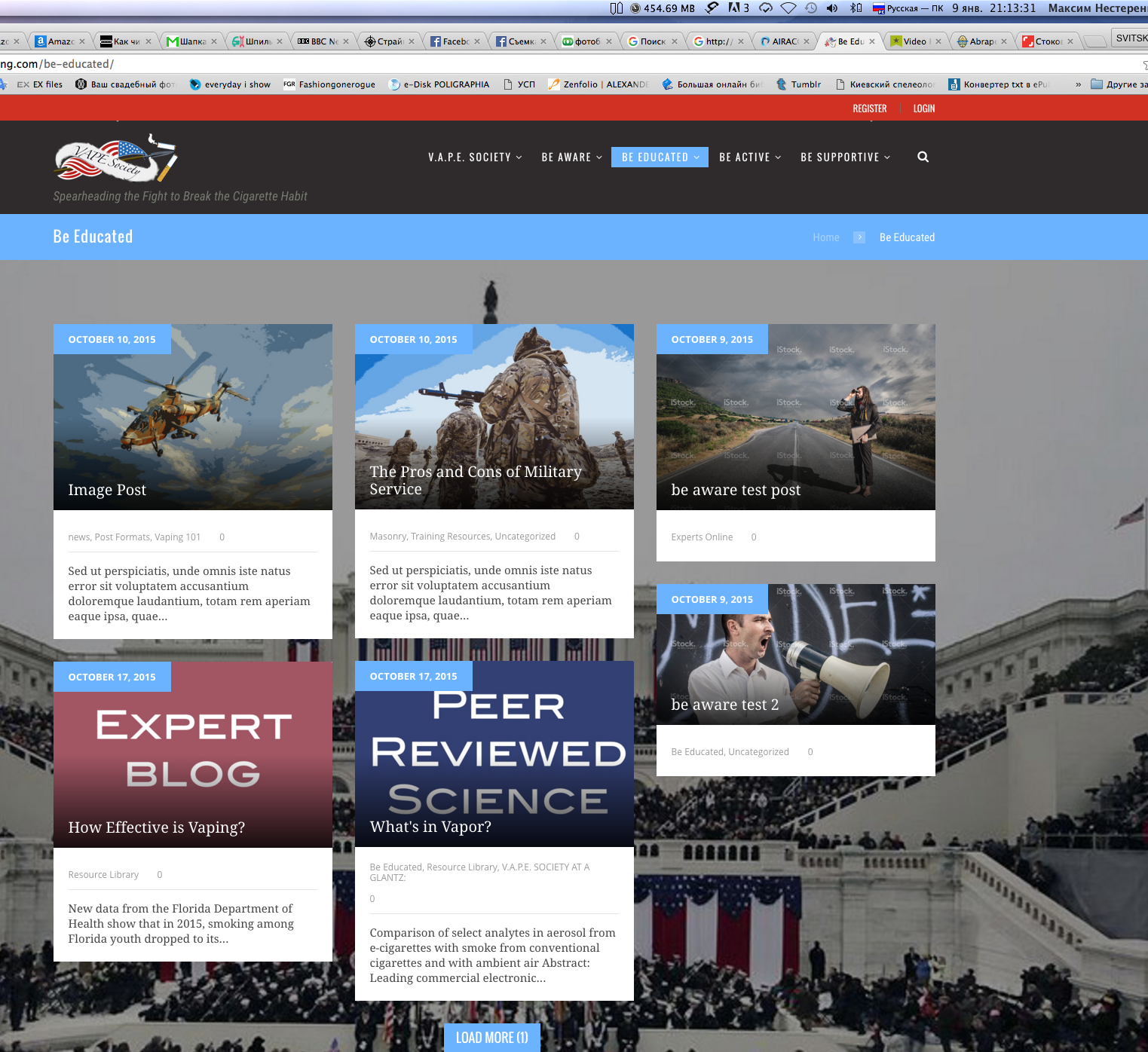Open e-Disk POLIGRAPHIA bookmark
This screenshot has width=1148, height=1052.
coord(439,84)
